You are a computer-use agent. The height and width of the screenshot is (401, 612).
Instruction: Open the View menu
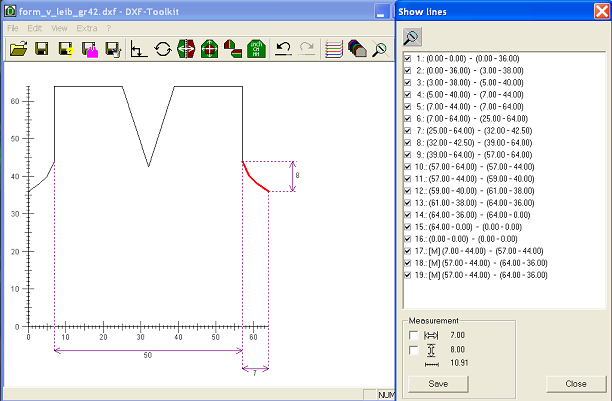(x=60, y=28)
